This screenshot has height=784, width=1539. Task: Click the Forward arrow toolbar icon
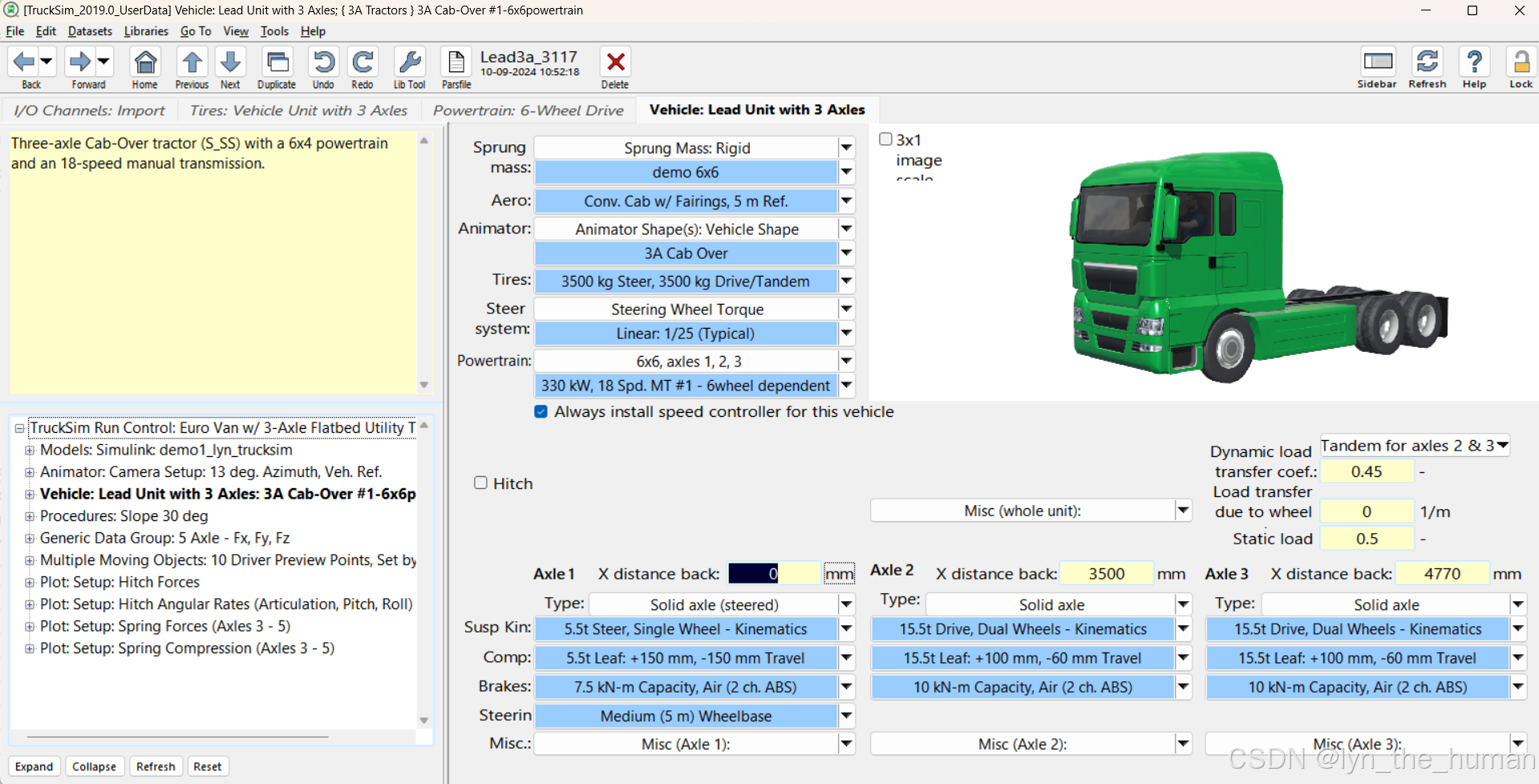[x=80, y=62]
